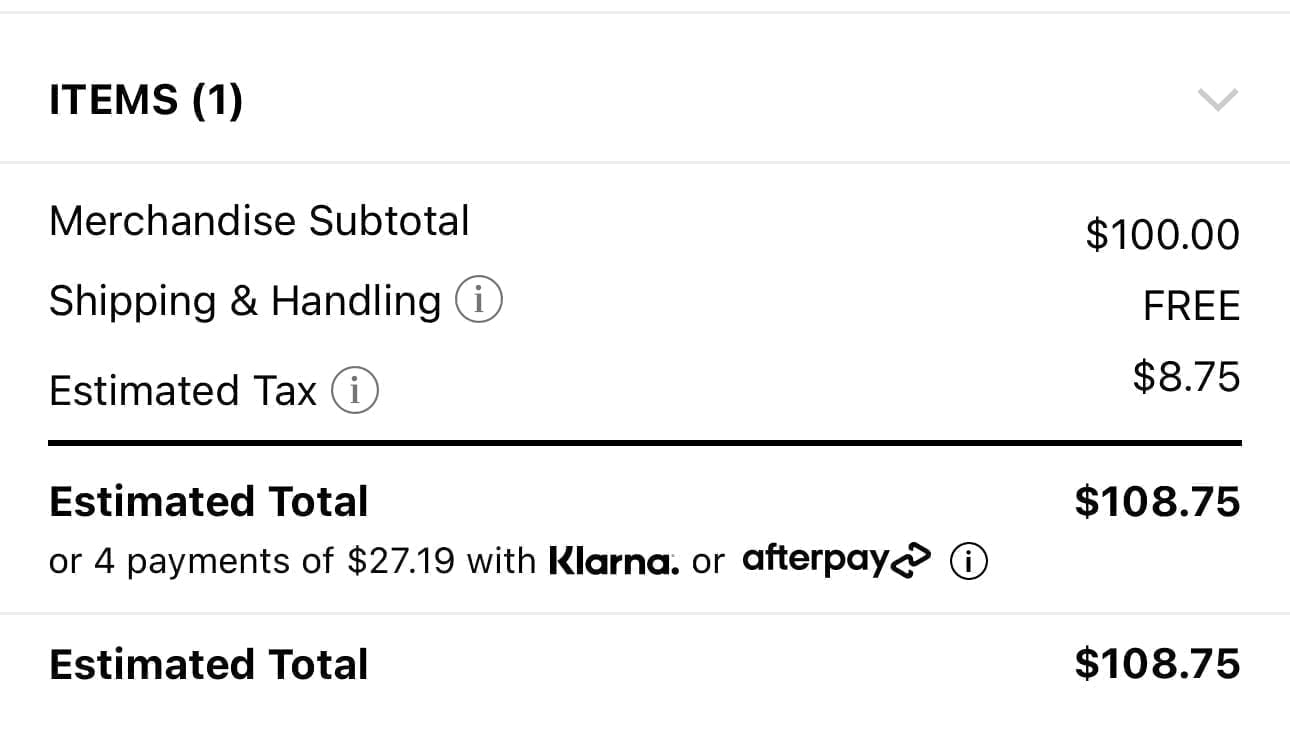Tap the bottom Estimated Total label
Image resolution: width=1290 pixels, height=739 pixels.
(x=209, y=664)
